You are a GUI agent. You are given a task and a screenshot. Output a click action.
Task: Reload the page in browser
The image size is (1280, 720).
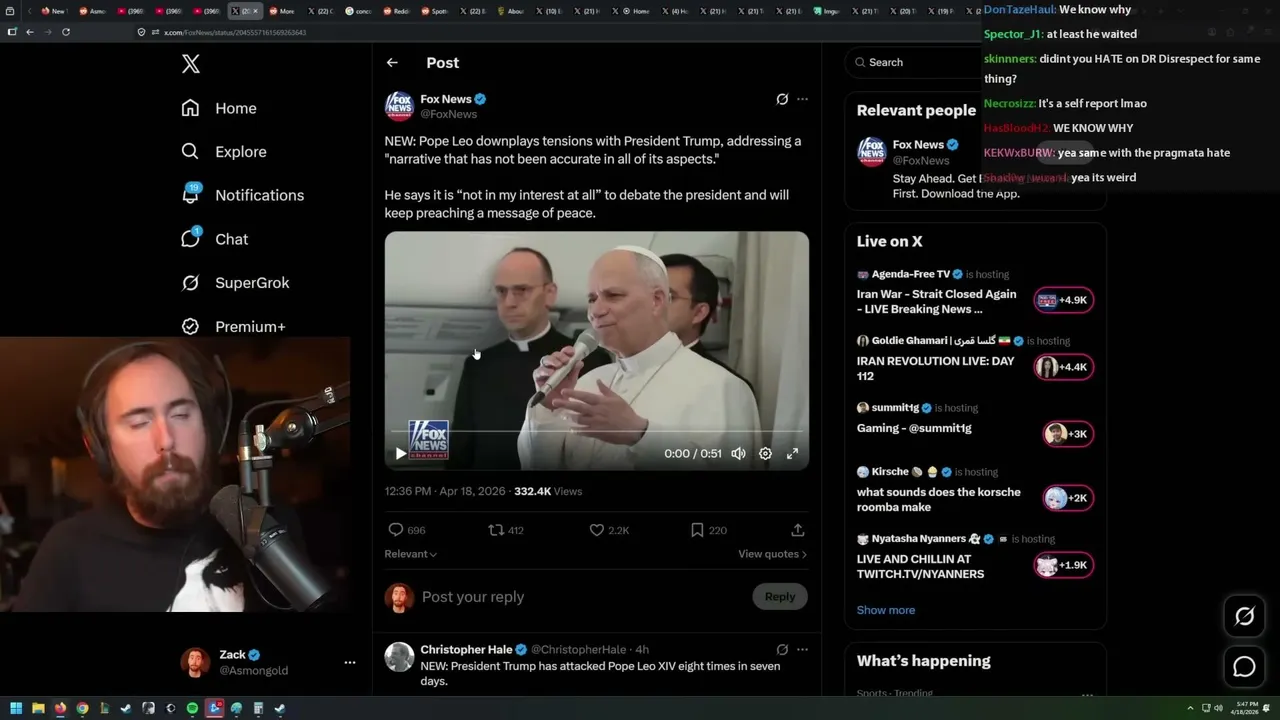pyautogui.click(x=66, y=32)
